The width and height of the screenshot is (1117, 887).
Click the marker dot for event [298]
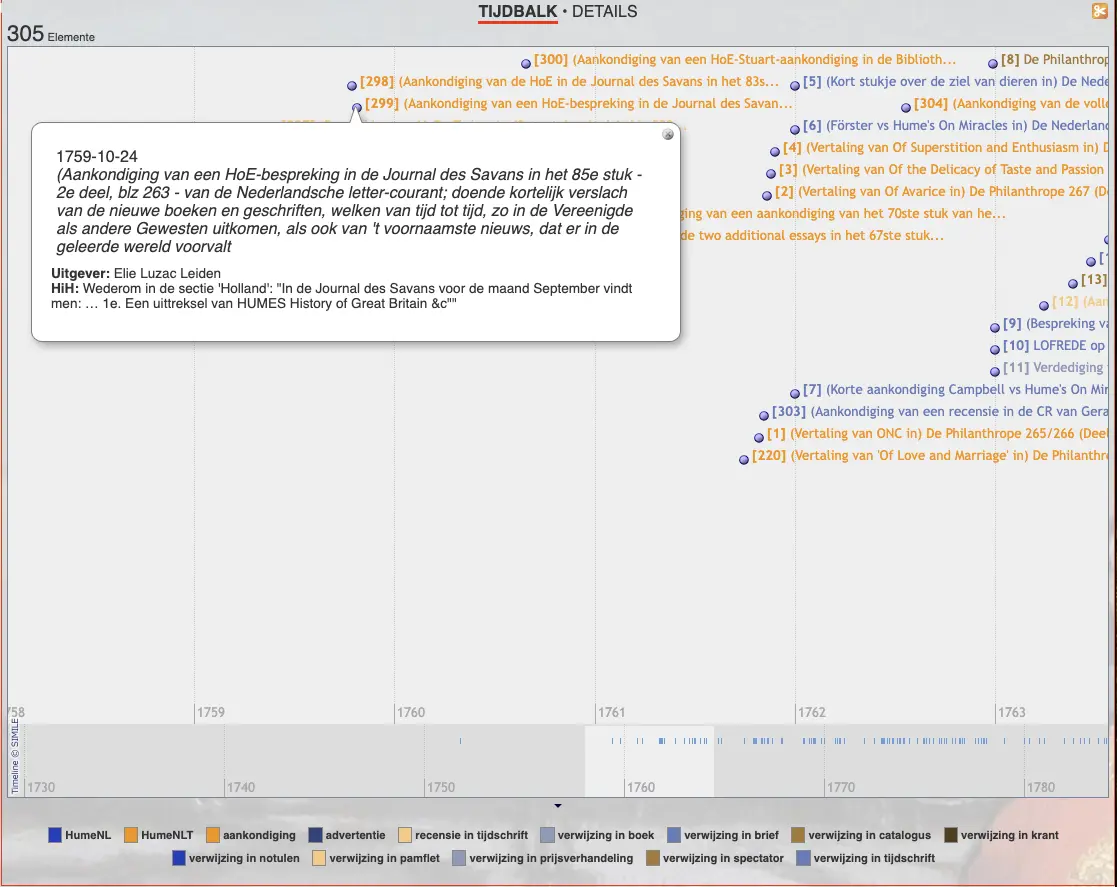352,86
